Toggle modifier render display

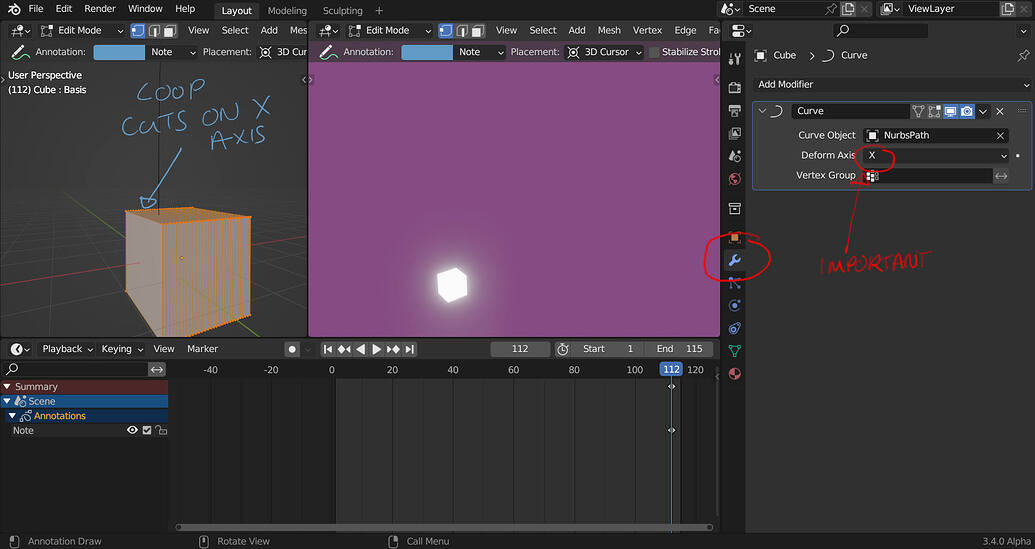coord(967,112)
